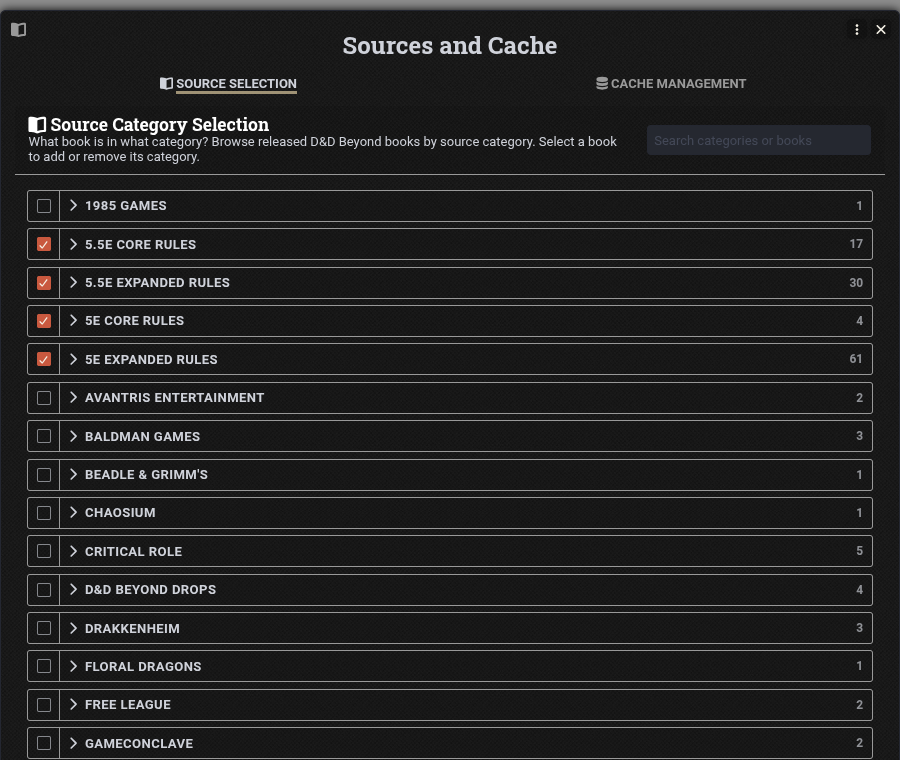The image size is (900, 760).
Task: Click the count 61 on 5E Expanded Rules
Action: pyautogui.click(x=856, y=359)
